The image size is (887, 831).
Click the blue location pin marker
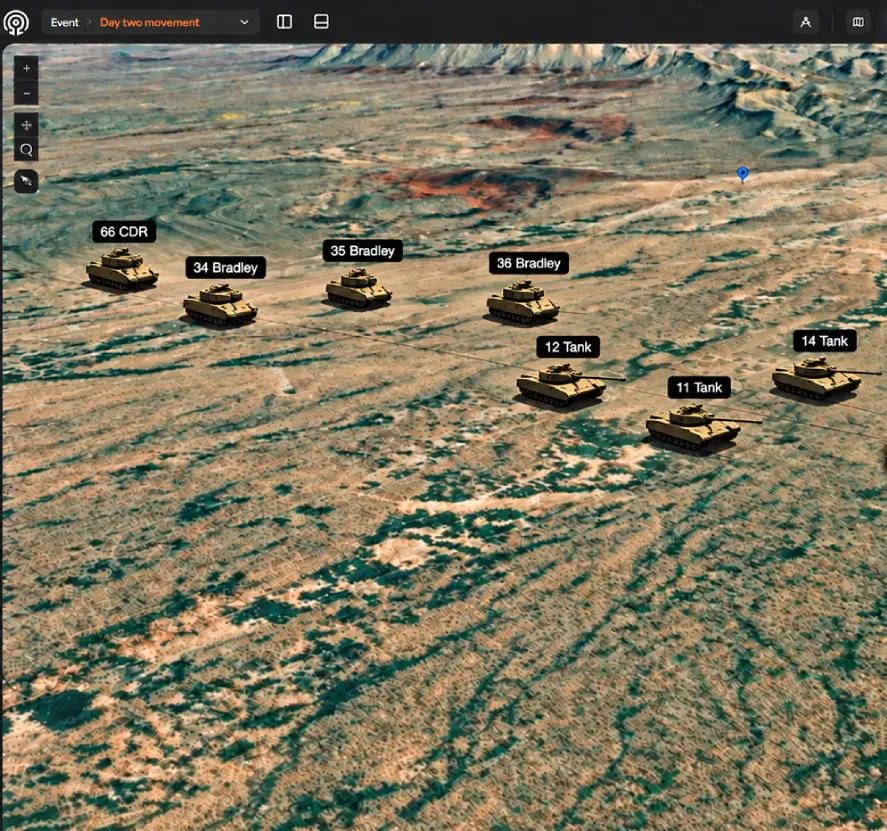click(743, 174)
